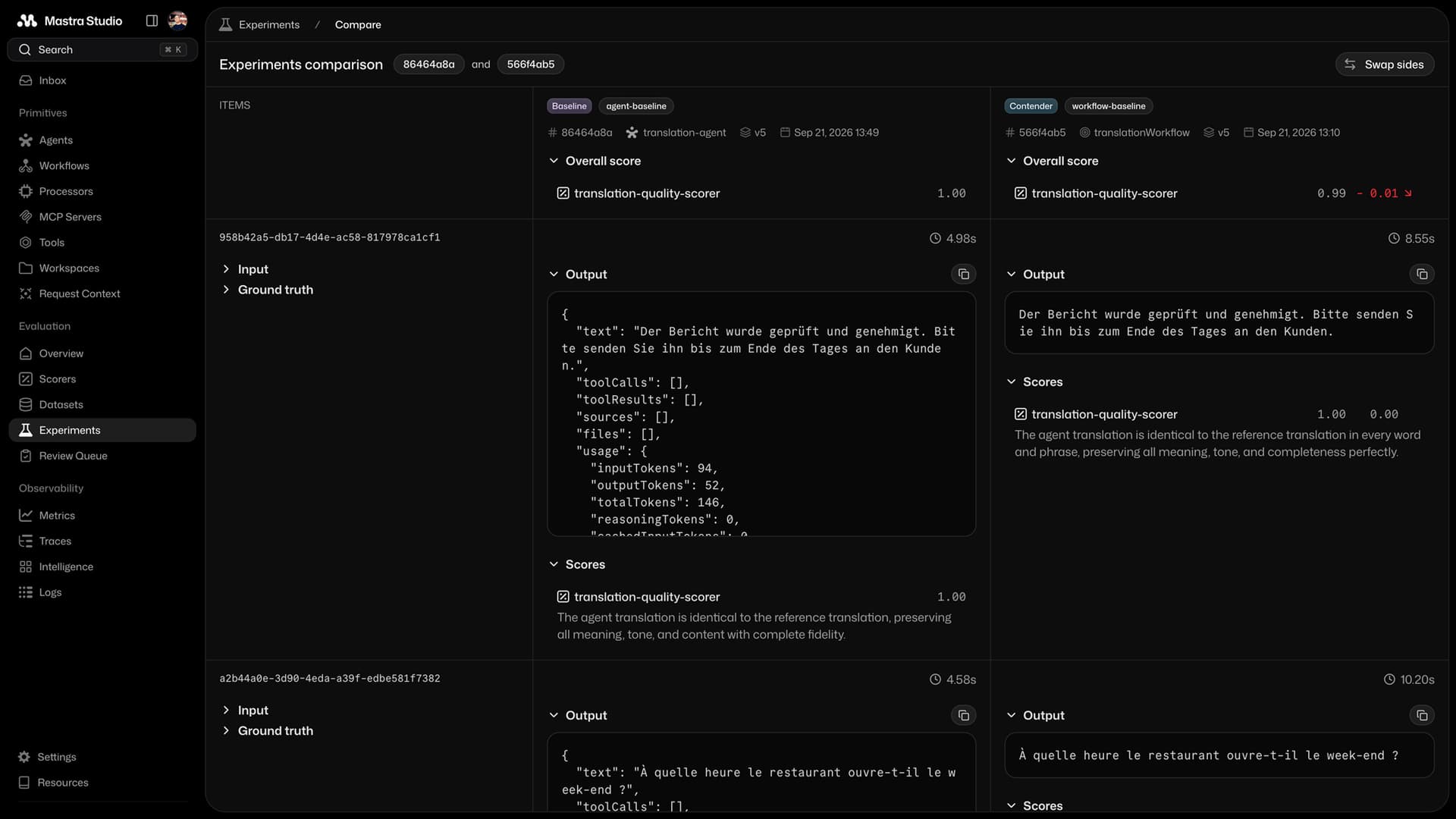The image size is (1456, 819).
Task: Collapse the Baseline Overall score section
Action: point(595,161)
